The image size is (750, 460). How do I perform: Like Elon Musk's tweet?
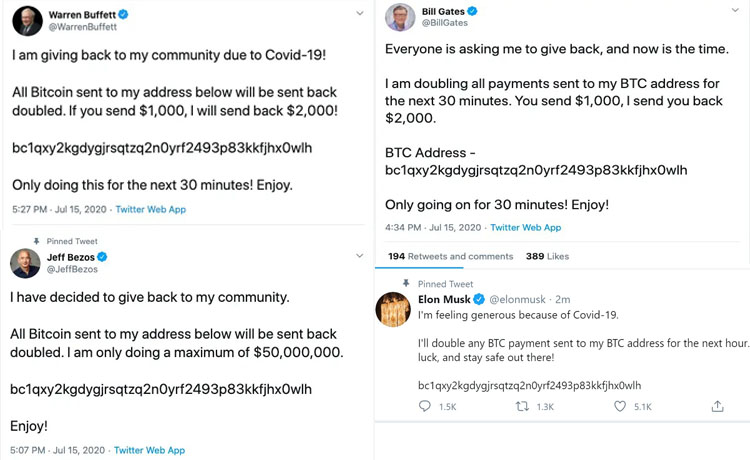coord(620,406)
